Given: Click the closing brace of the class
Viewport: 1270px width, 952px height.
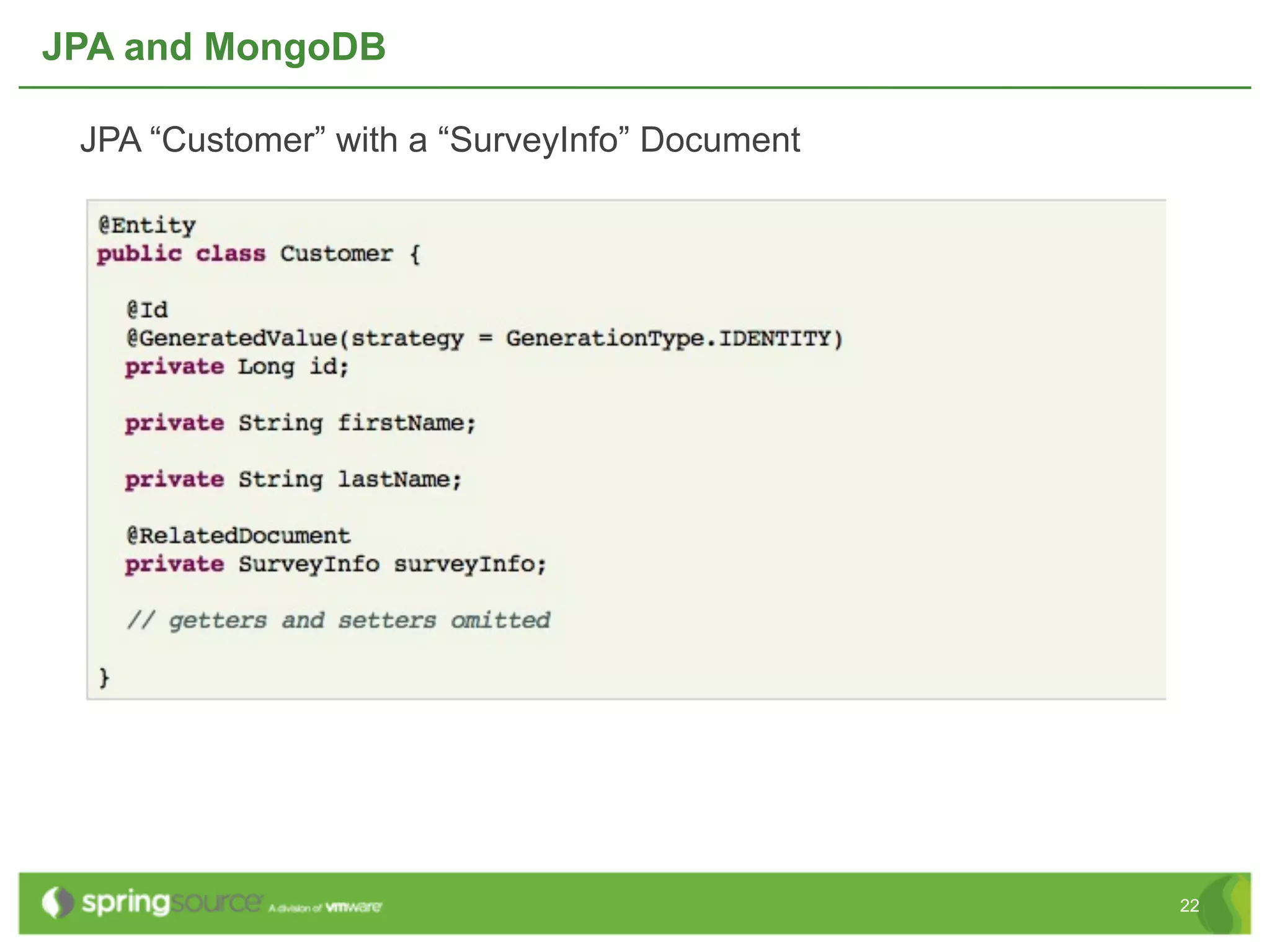Looking at the screenshot, I should tap(104, 677).
